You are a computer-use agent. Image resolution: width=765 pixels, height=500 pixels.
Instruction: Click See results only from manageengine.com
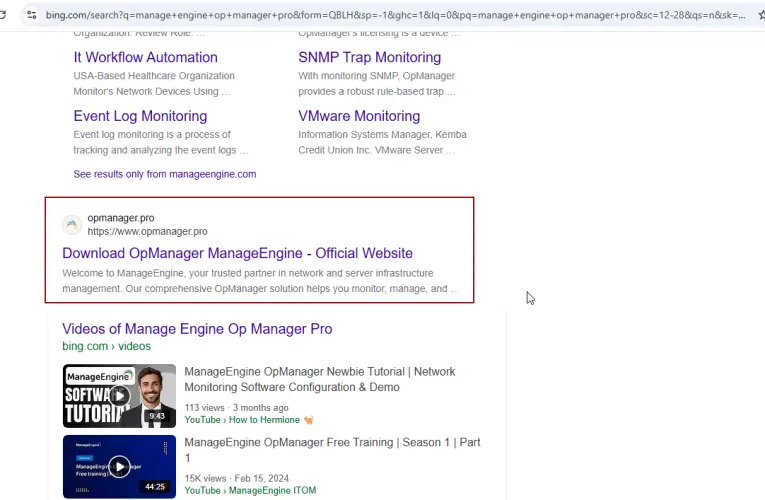[164, 174]
